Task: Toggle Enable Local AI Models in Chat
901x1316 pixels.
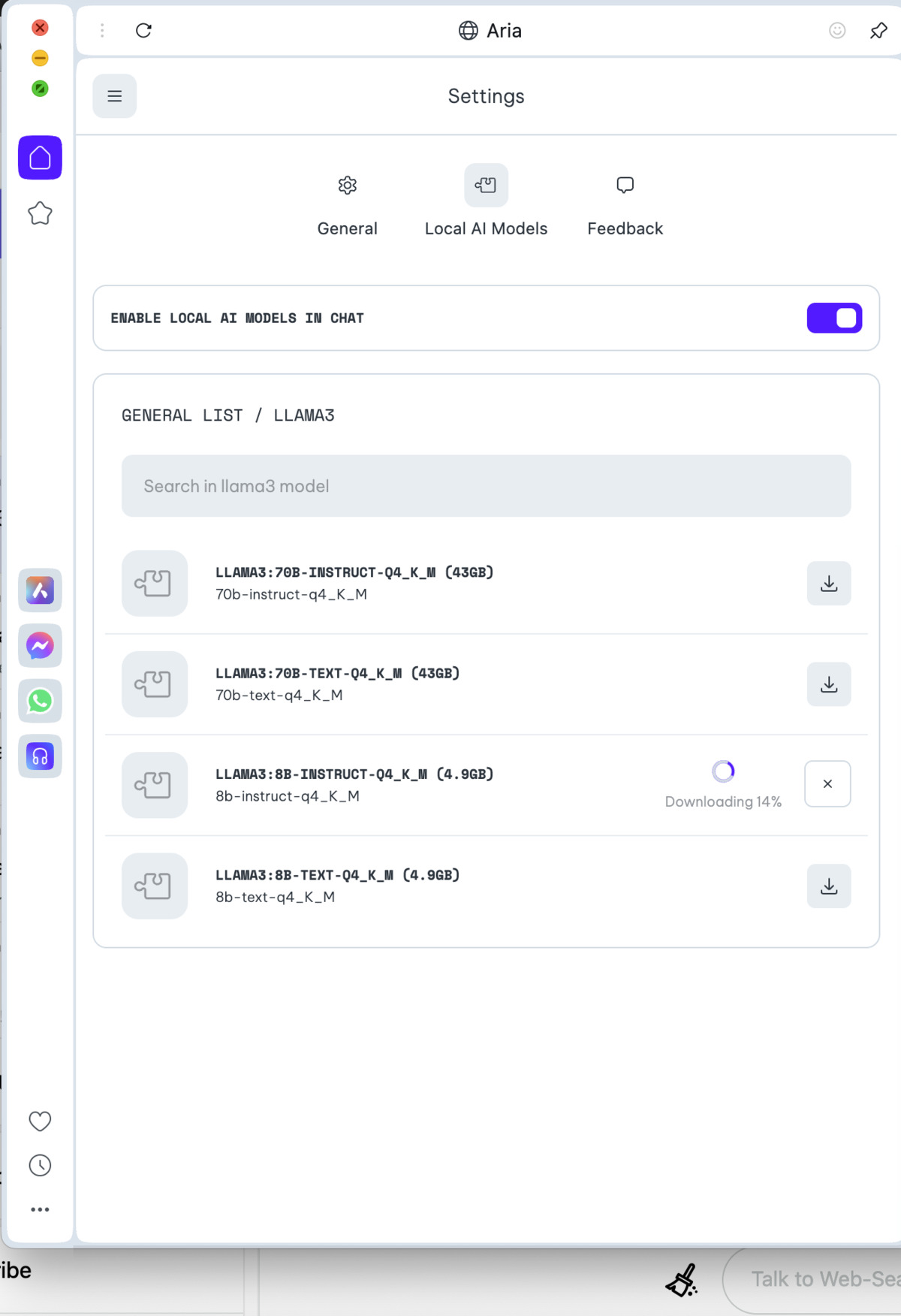Action: pos(834,318)
